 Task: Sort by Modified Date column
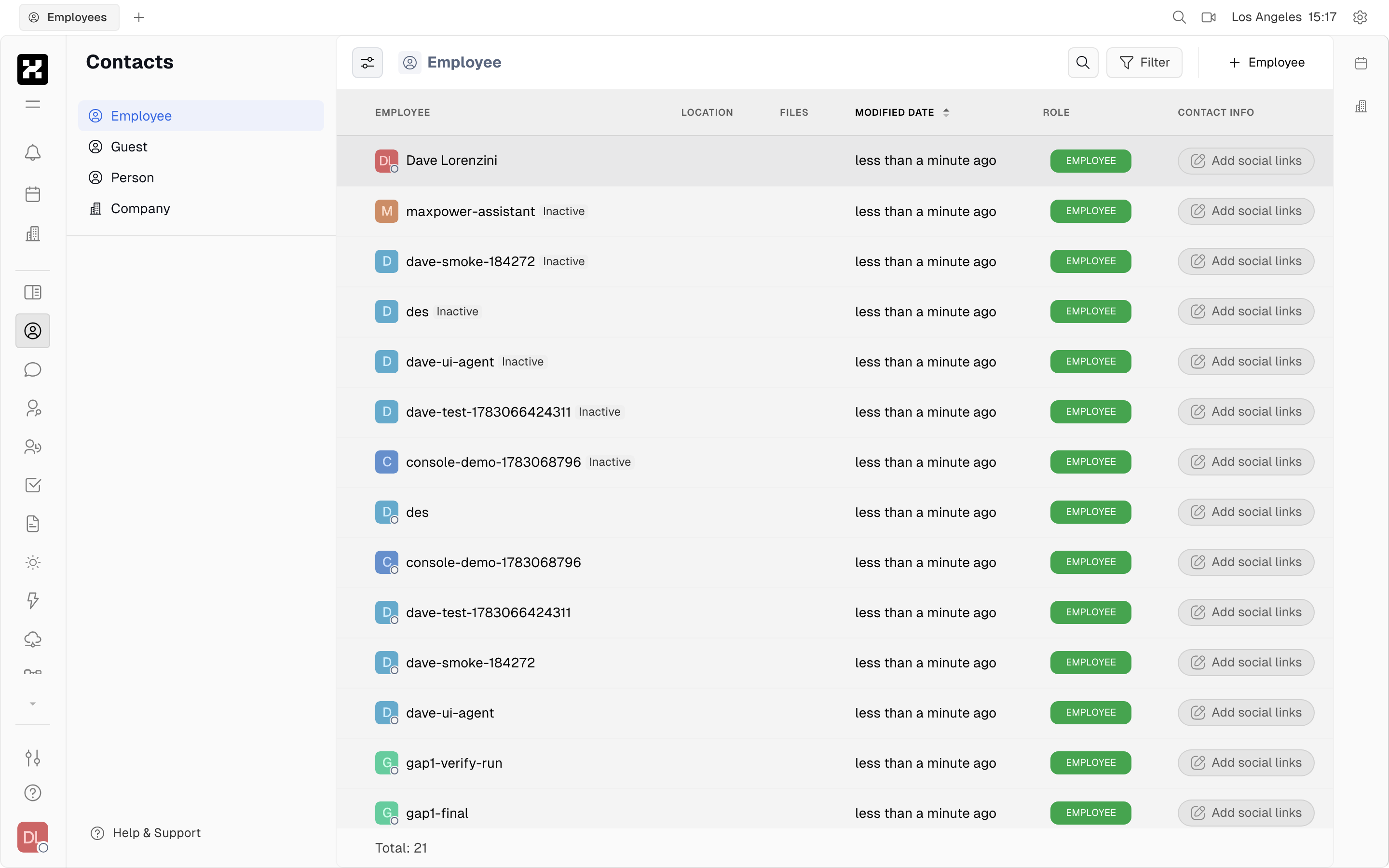[902, 112]
